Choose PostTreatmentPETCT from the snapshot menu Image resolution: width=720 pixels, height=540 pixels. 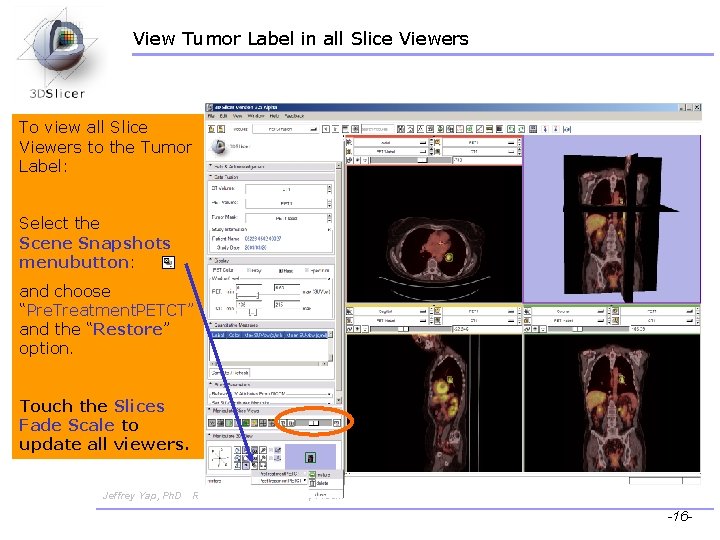(281, 480)
